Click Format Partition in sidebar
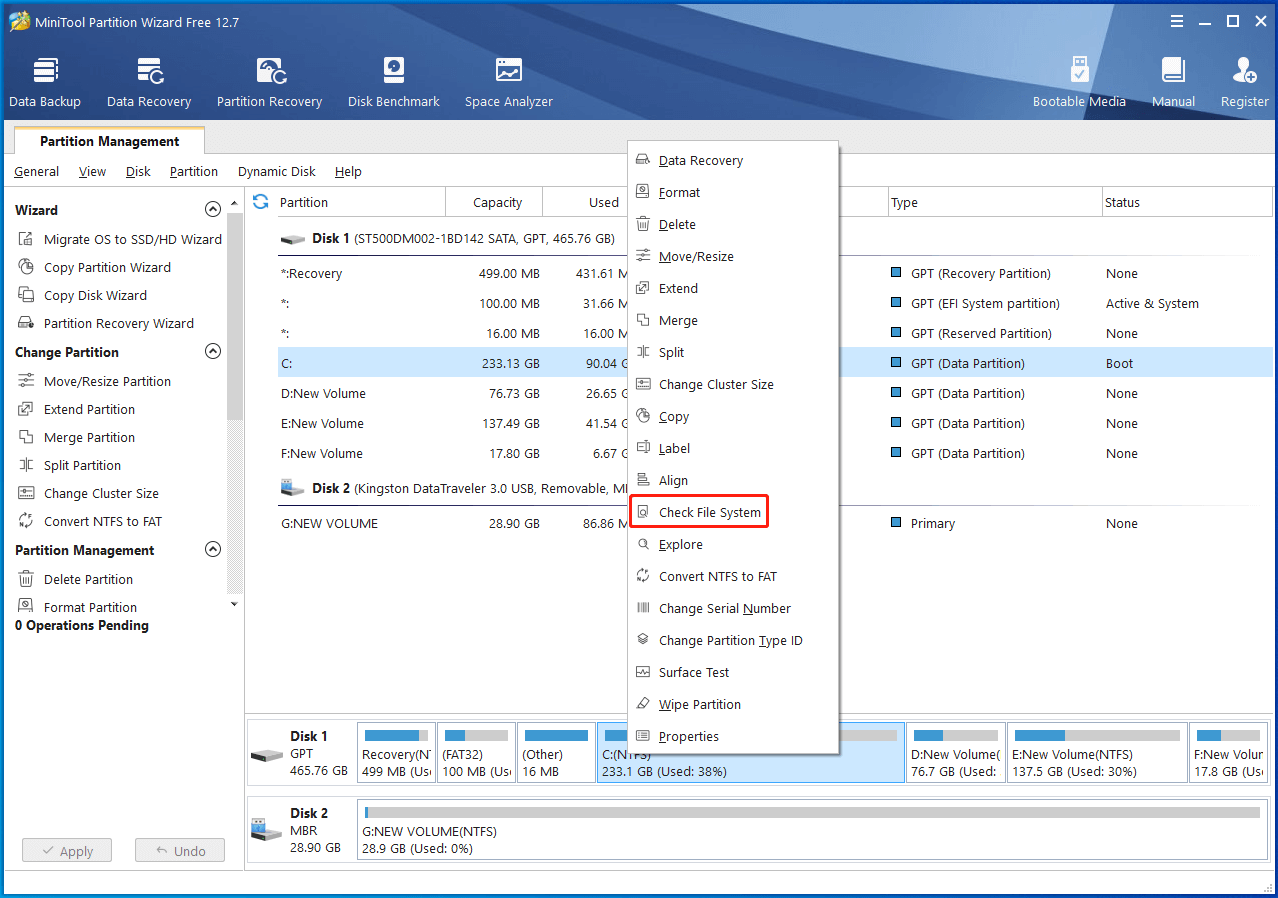 (x=77, y=607)
